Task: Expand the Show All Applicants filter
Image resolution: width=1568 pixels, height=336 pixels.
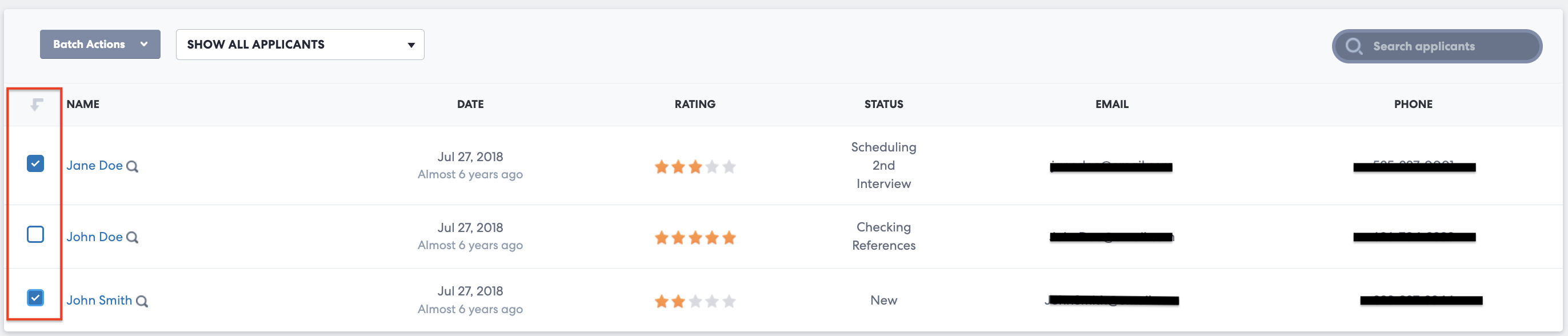Action: [299, 45]
